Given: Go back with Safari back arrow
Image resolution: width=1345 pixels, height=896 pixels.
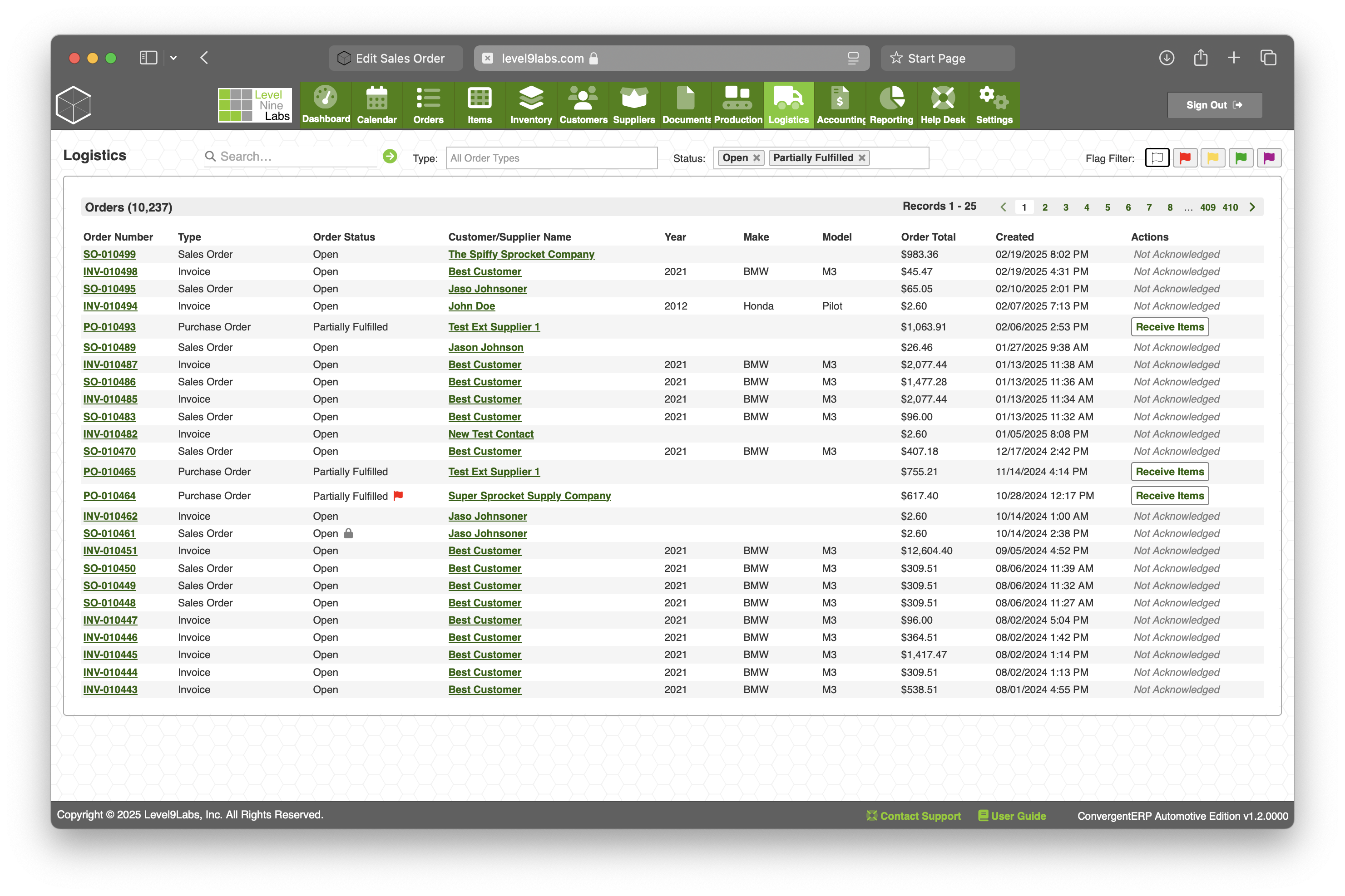Looking at the screenshot, I should pos(204,58).
